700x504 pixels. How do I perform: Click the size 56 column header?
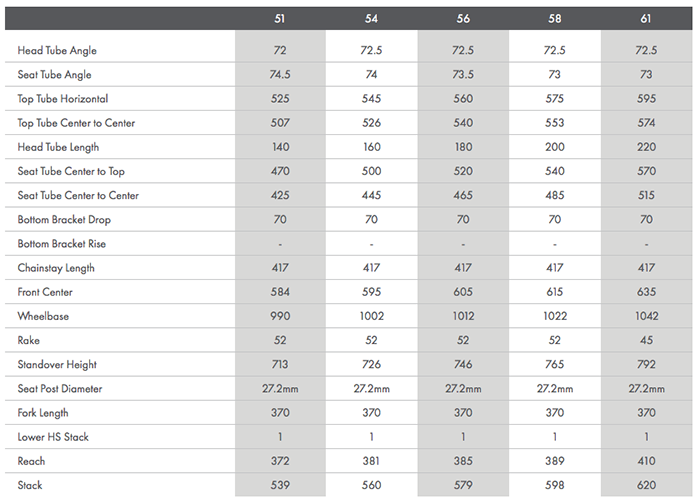pyautogui.click(x=463, y=19)
